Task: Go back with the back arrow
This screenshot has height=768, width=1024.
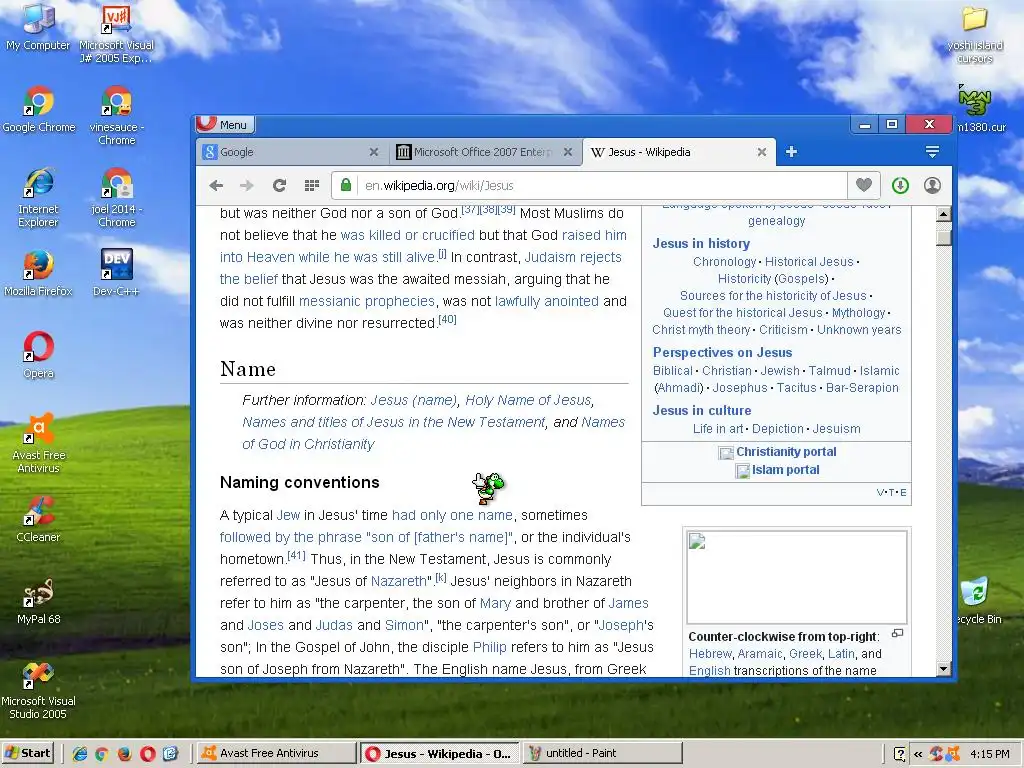Action: coord(216,185)
